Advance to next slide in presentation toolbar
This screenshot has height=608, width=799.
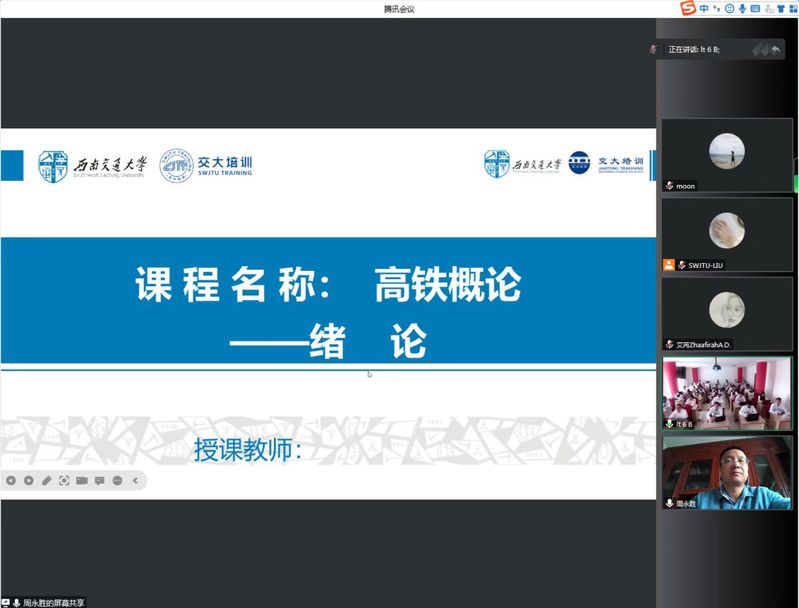click(x=29, y=481)
